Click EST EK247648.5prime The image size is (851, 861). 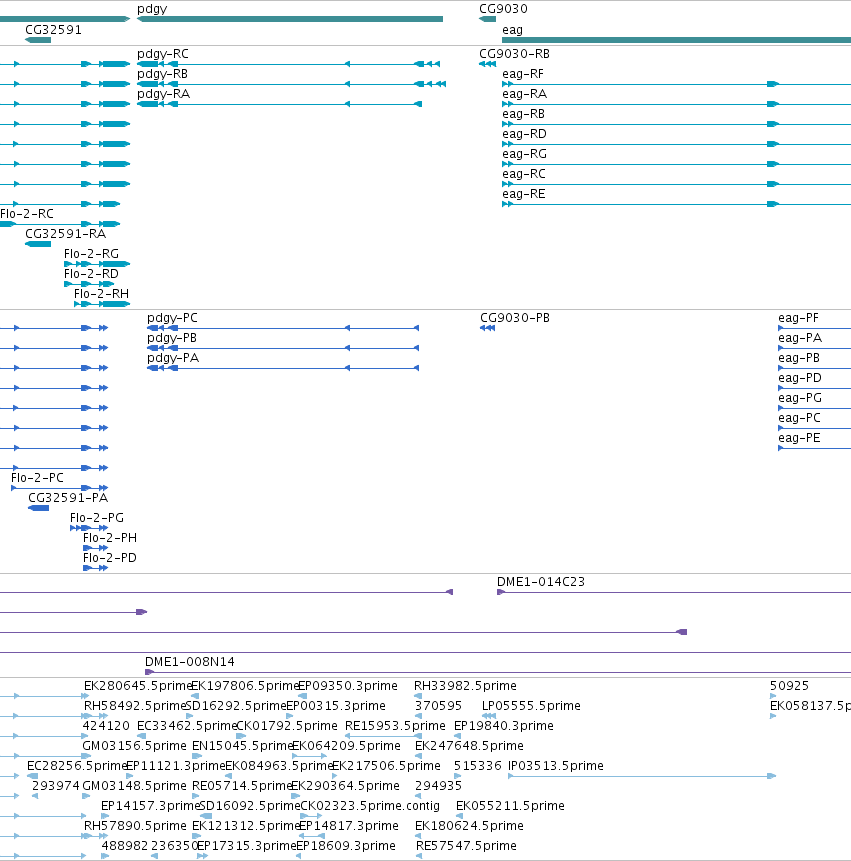click(418, 756)
